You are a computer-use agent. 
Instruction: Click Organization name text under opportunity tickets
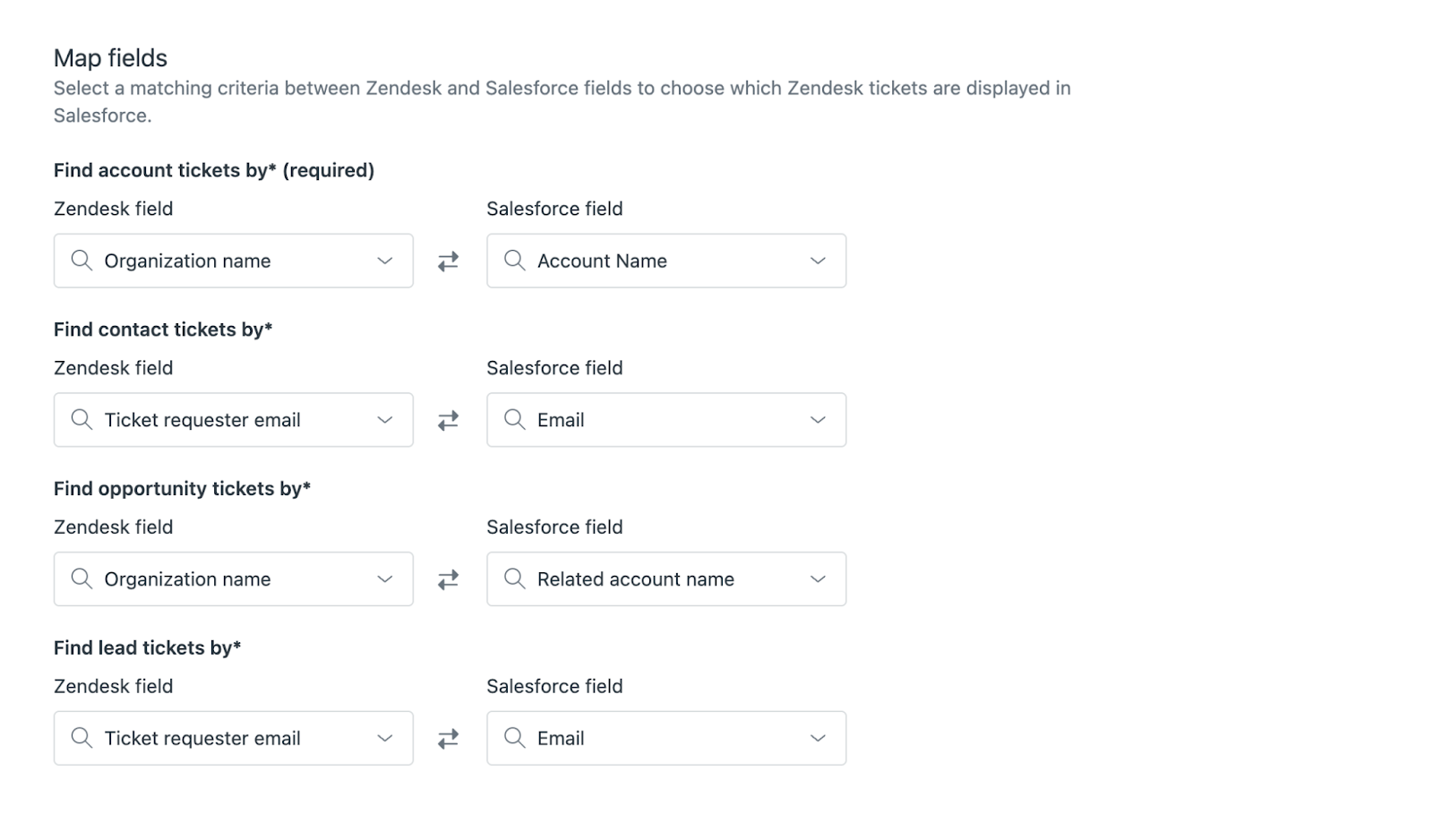tap(187, 579)
